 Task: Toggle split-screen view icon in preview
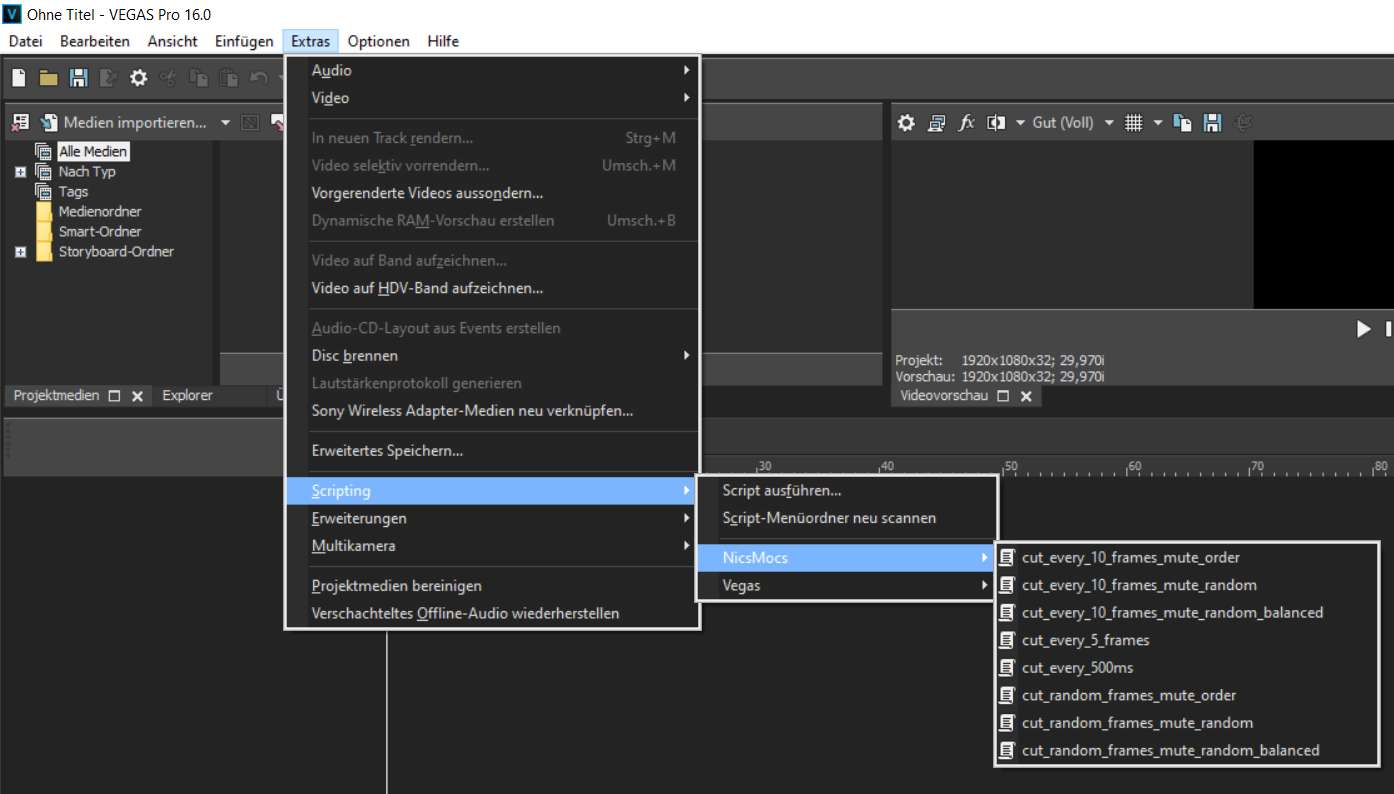point(996,123)
